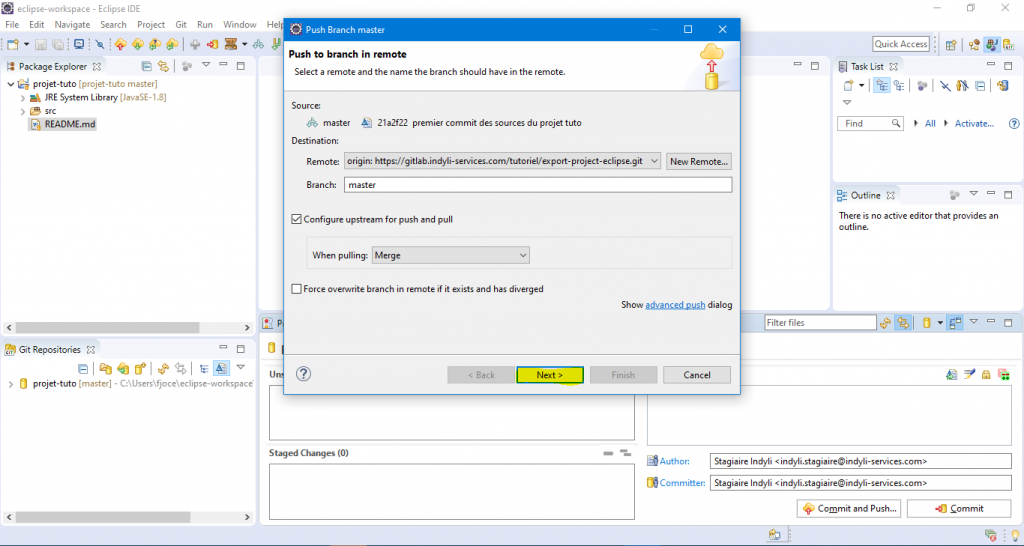Click the Git Fetch from Upstream cloud icon
1024x546 pixels.
click(138, 44)
